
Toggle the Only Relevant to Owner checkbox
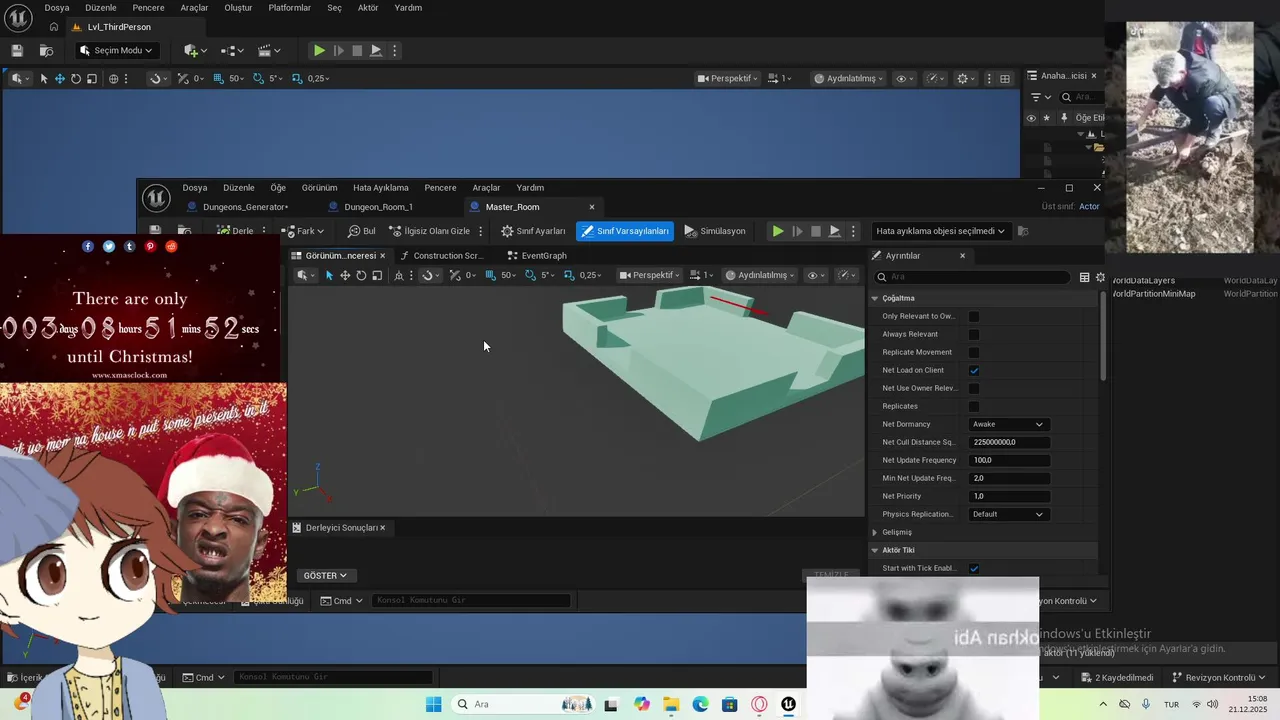(x=974, y=316)
